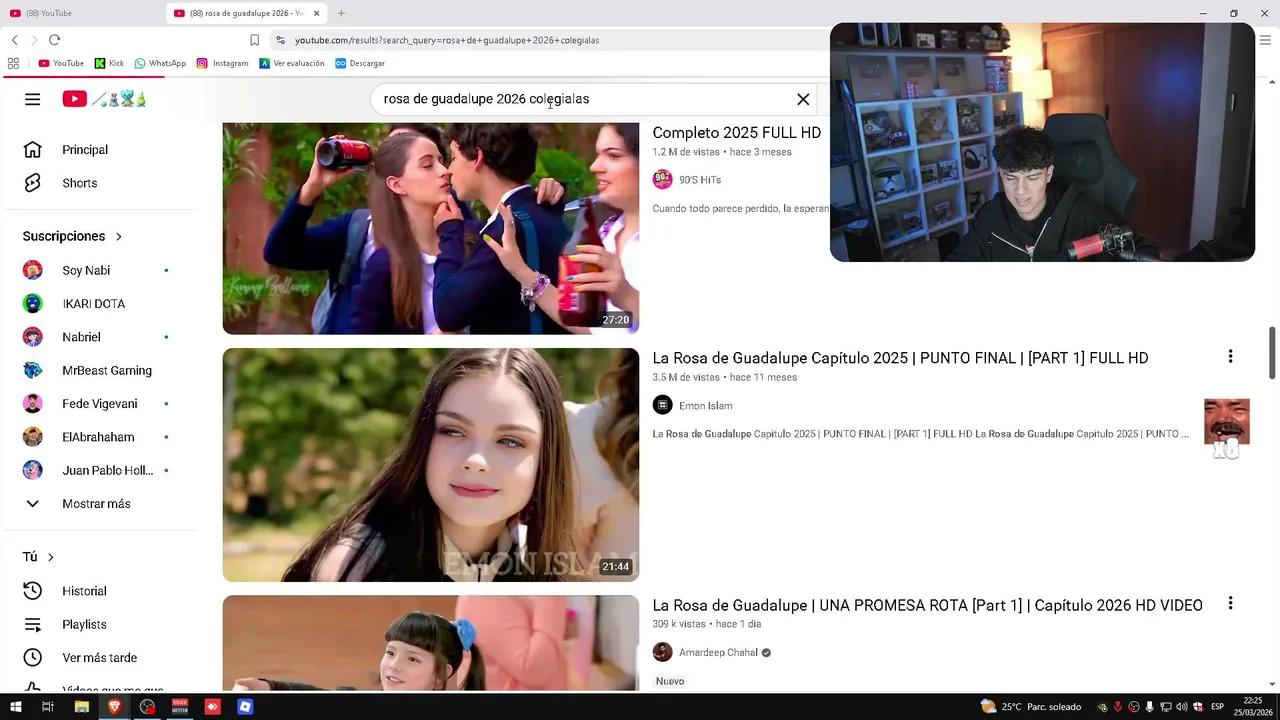The height and width of the screenshot is (720, 1280).
Task: Click the Playlists list icon
Action: click(33, 624)
